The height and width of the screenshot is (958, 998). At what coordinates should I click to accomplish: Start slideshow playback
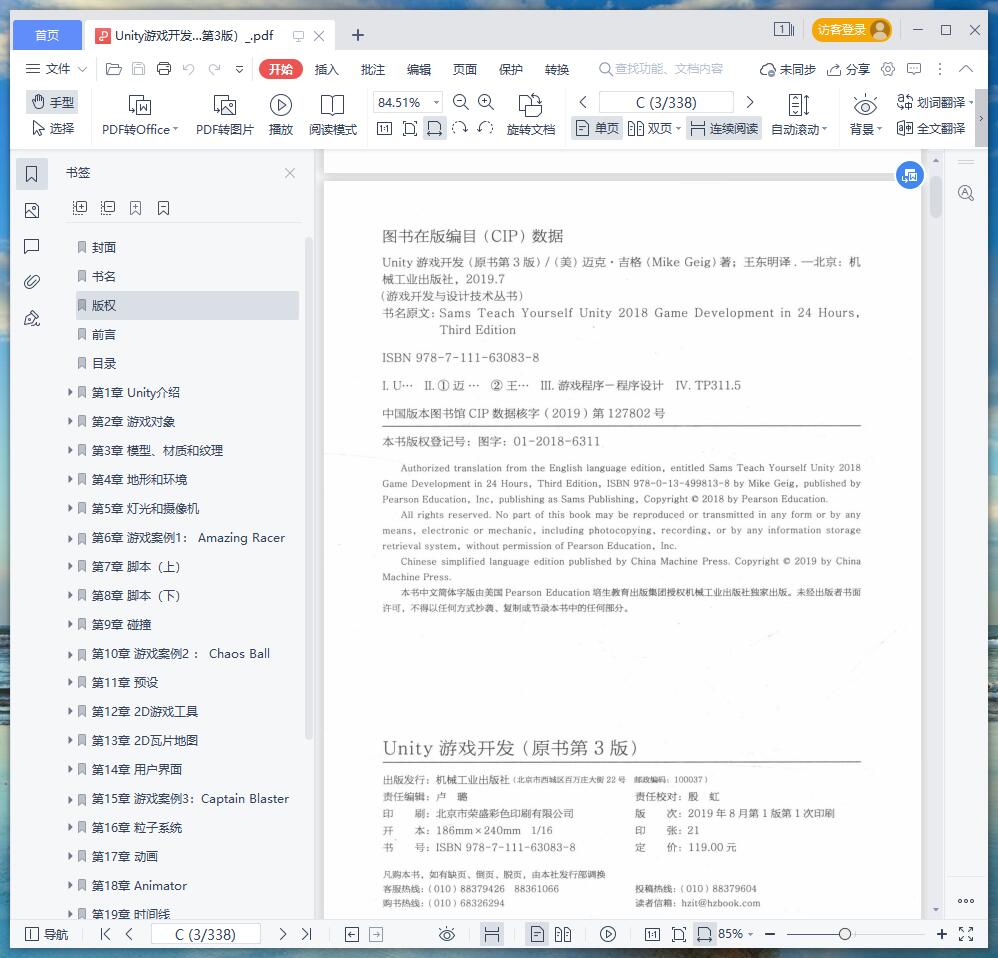point(280,115)
